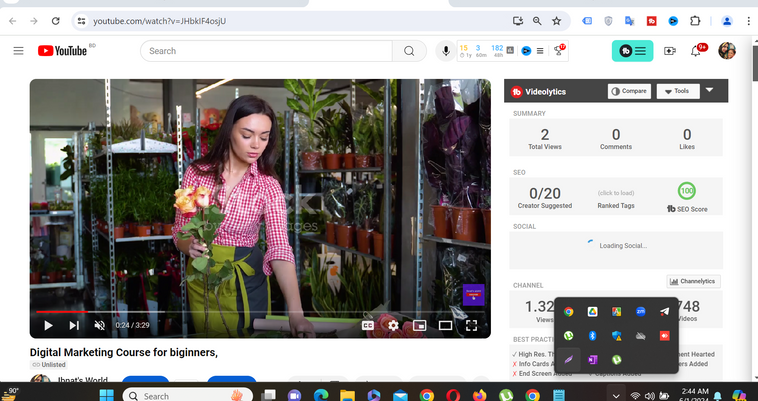Click the Compare button in Videolytics
The image size is (758, 401).
[x=628, y=91]
